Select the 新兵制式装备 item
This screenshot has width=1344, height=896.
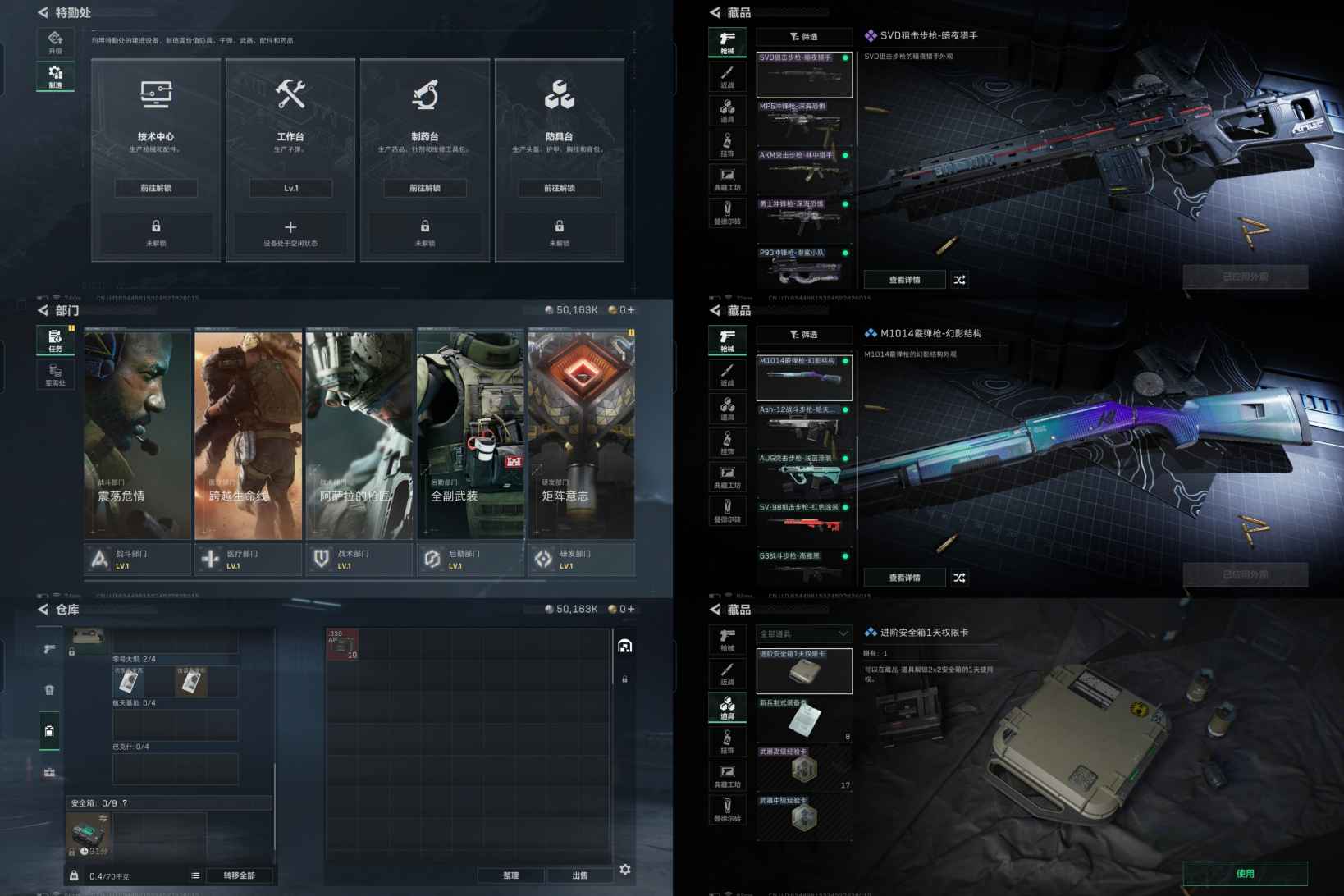click(804, 720)
